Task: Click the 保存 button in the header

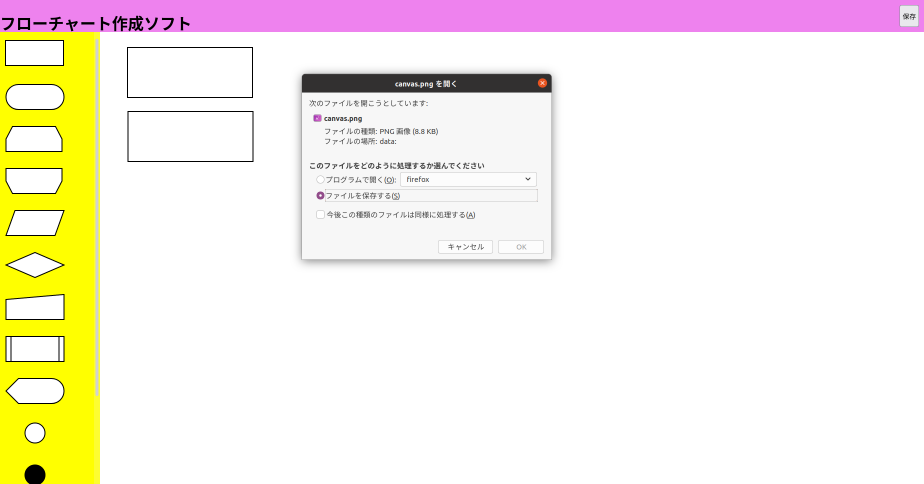Action: (909, 17)
